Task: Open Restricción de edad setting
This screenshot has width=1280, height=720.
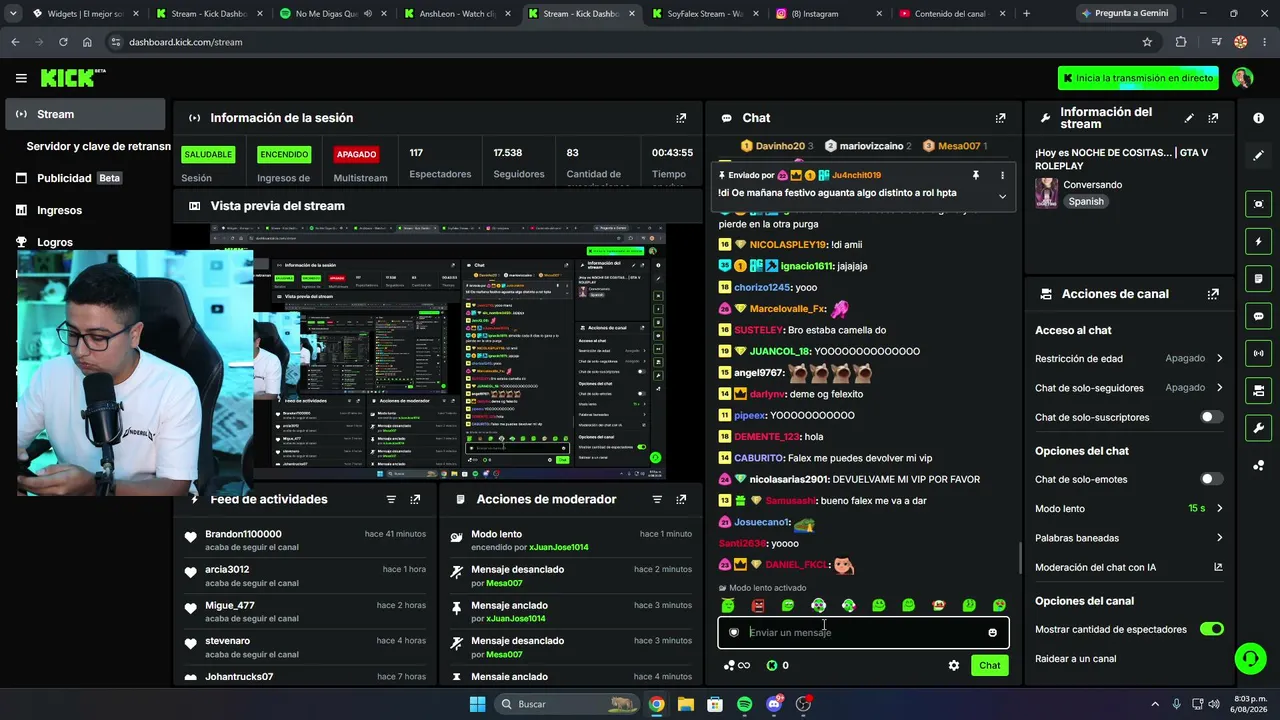Action: click(1129, 358)
